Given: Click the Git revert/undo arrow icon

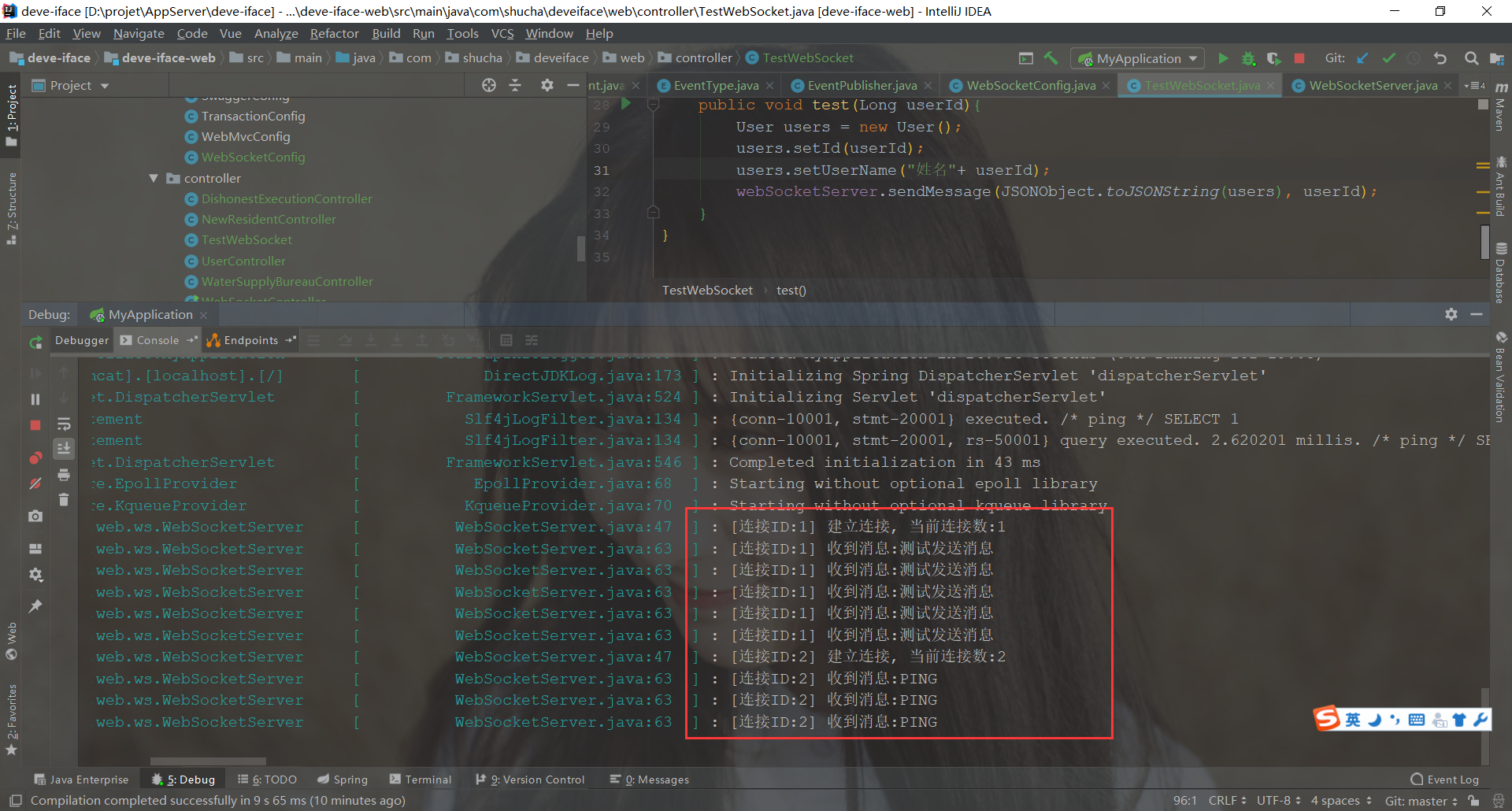Looking at the screenshot, I should (x=1440, y=58).
